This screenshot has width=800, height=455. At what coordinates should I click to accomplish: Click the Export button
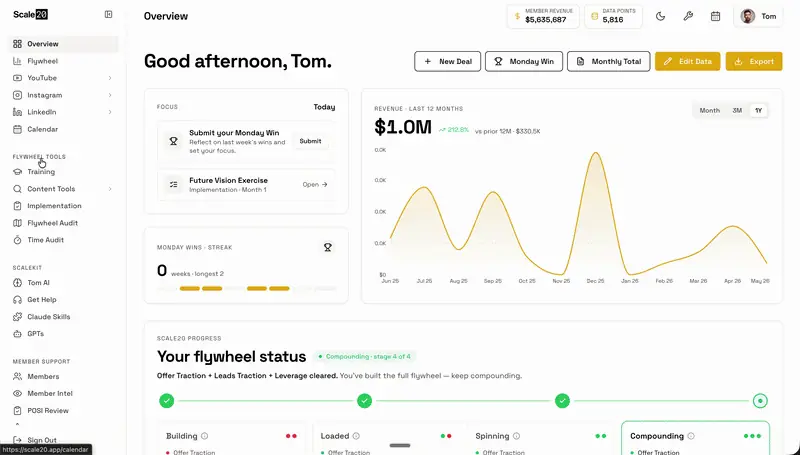point(754,61)
